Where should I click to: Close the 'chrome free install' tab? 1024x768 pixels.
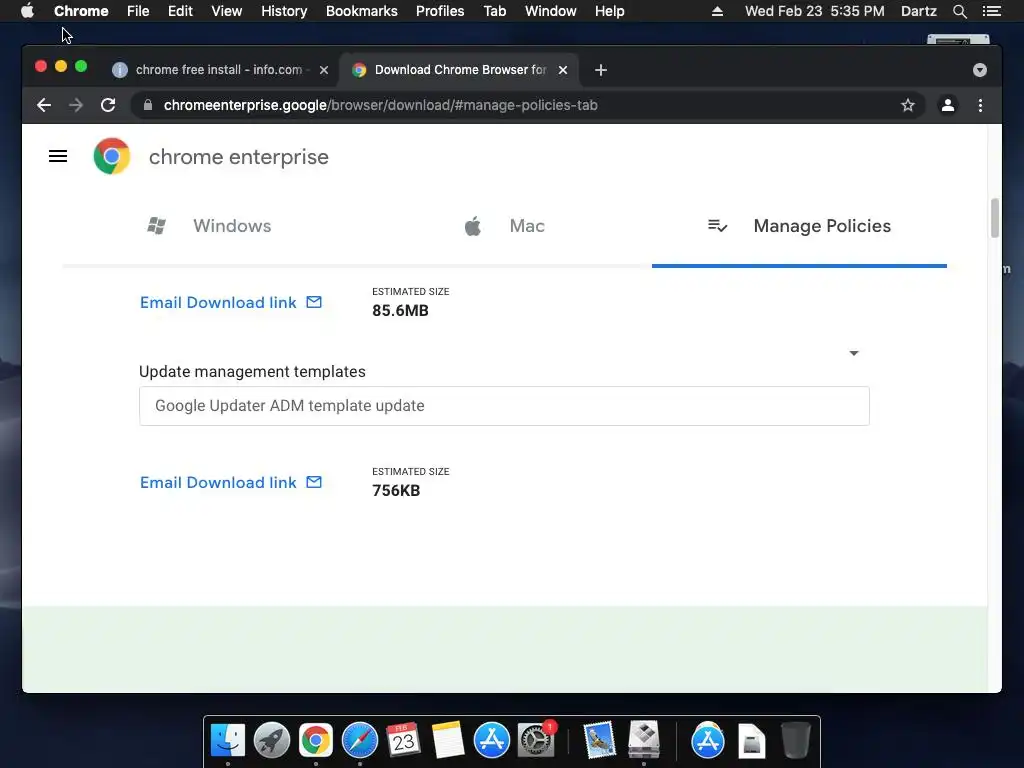(x=324, y=70)
